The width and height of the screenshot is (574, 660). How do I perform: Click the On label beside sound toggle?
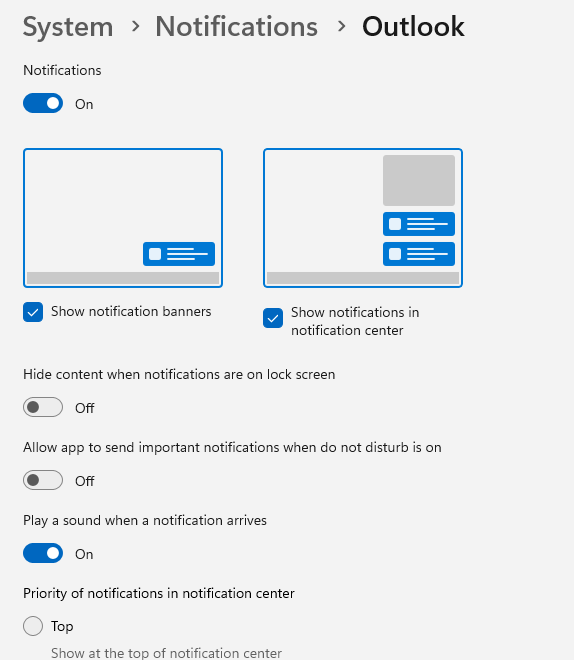84,554
